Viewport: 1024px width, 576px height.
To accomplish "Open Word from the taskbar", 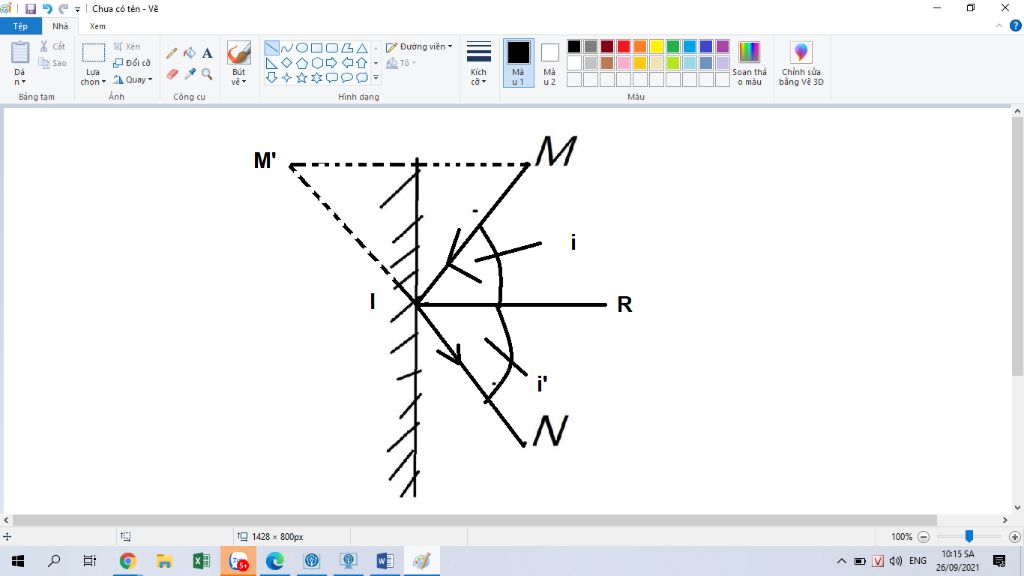I will [x=385, y=561].
